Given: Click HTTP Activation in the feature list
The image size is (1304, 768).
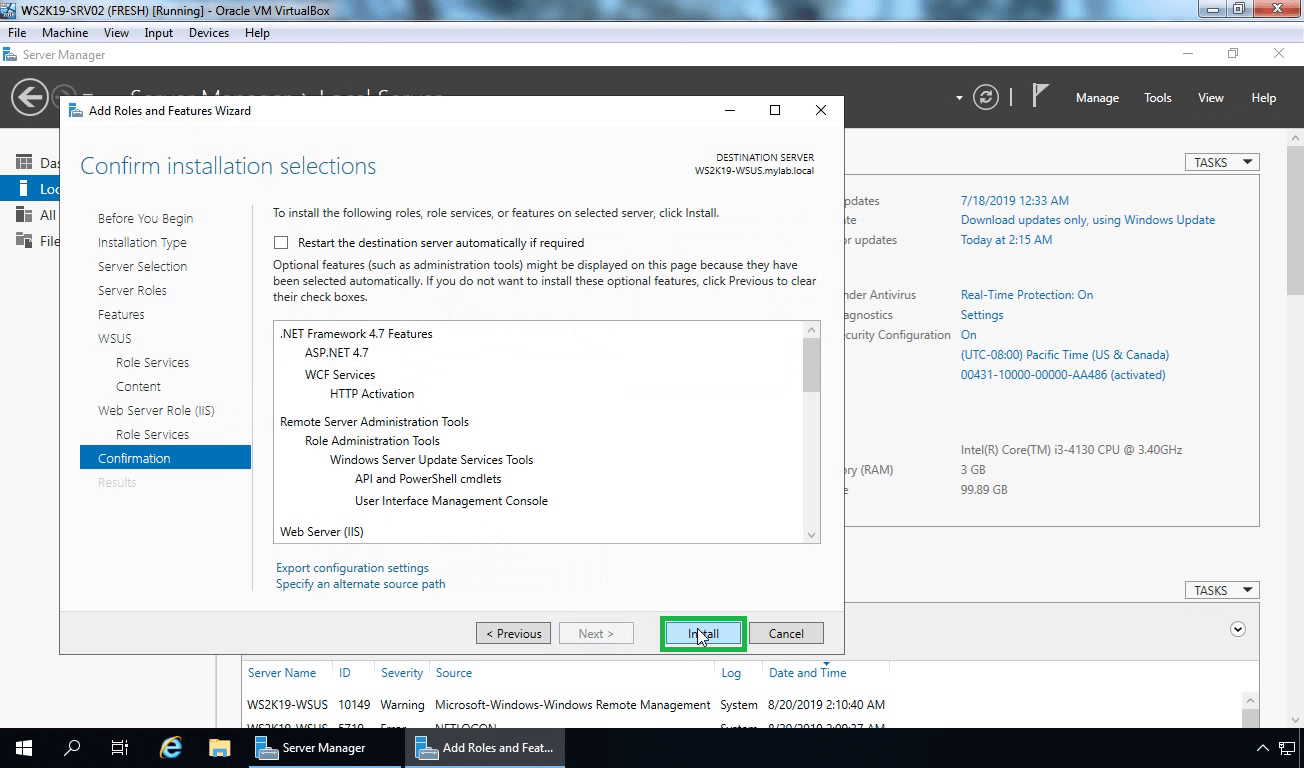Looking at the screenshot, I should (372, 394).
